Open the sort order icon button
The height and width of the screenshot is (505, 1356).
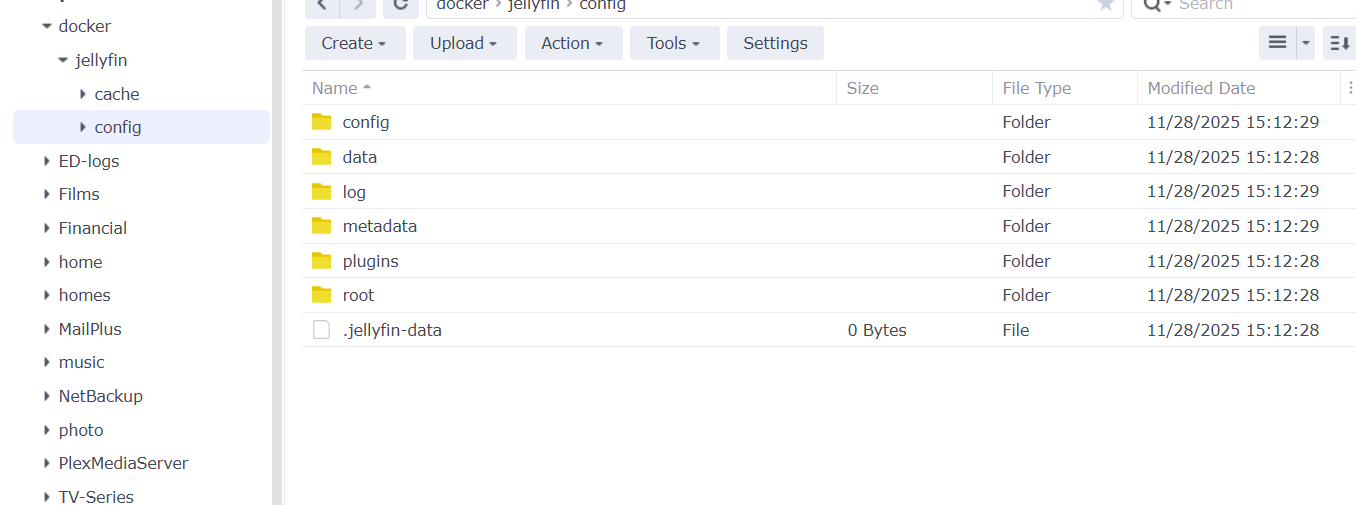[x=1338, y=43]
